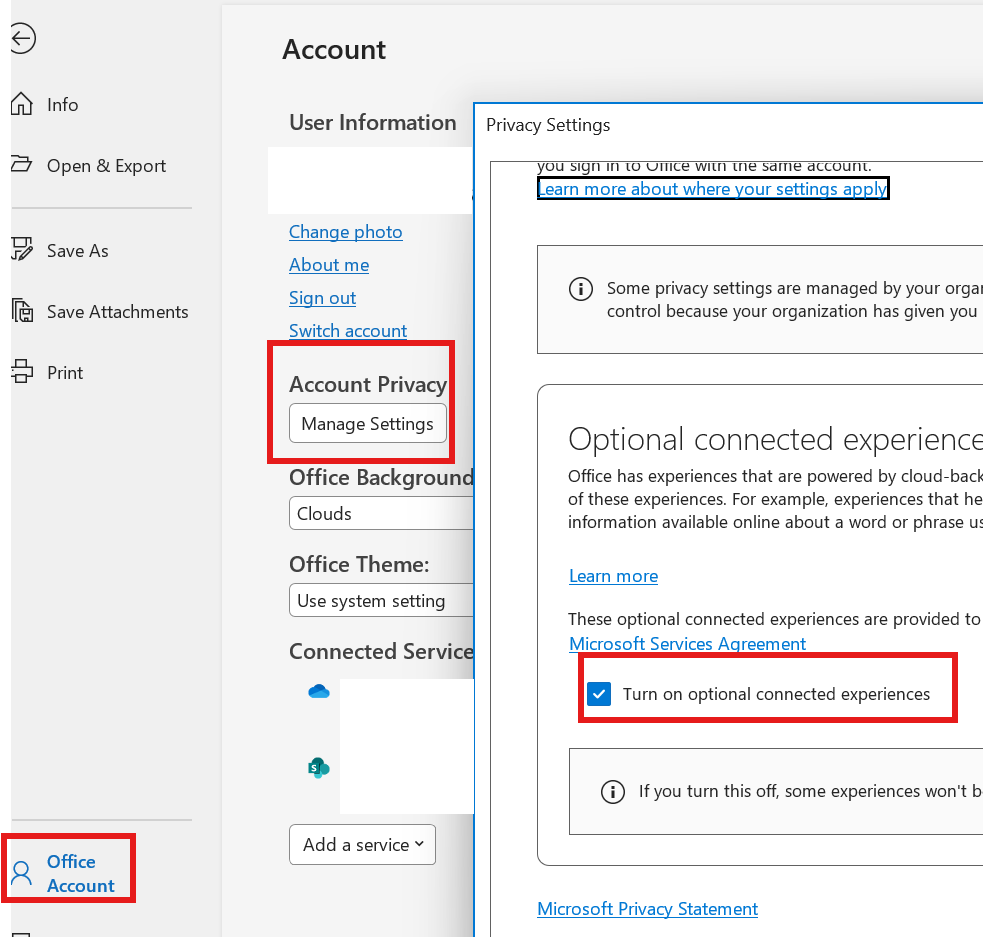Click the Switch account link

(x=348, y=330)
